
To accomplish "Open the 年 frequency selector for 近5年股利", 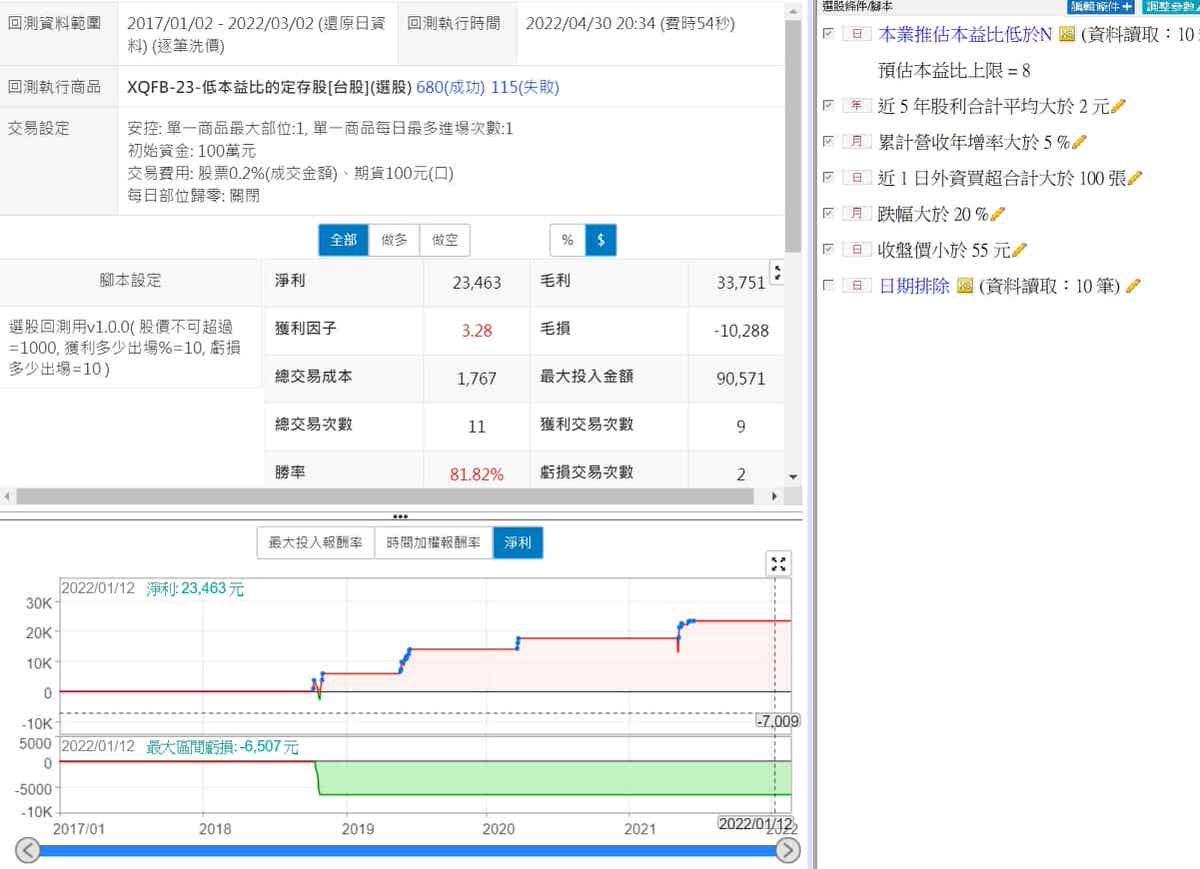I will 856,106.
